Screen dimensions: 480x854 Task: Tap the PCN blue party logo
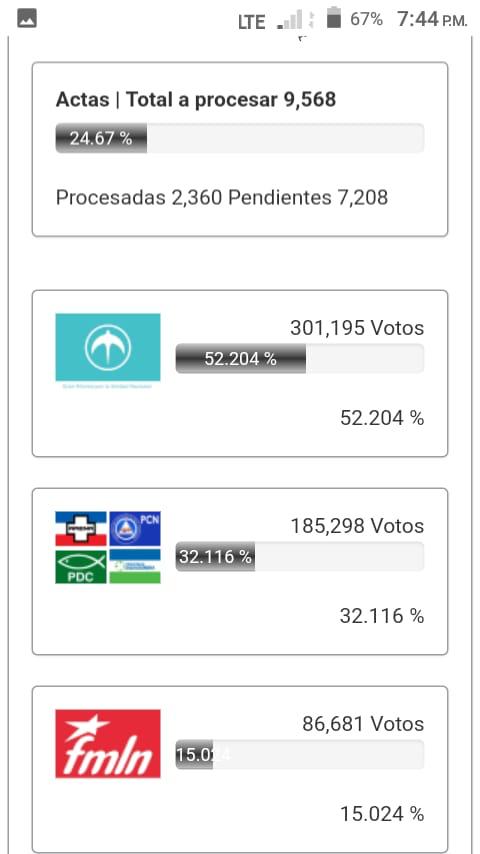point(135,528)
